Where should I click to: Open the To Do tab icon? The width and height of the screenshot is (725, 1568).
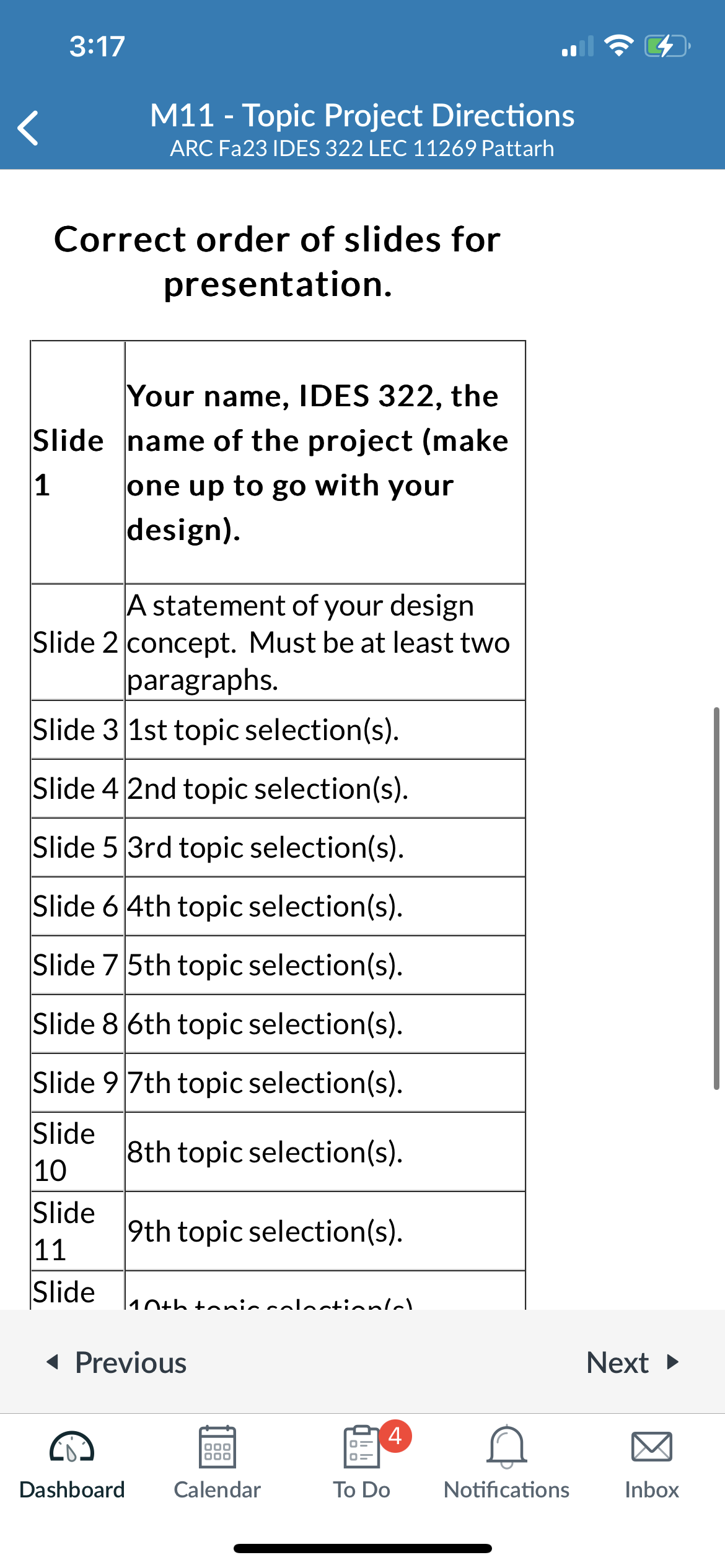coord(361,1447)
